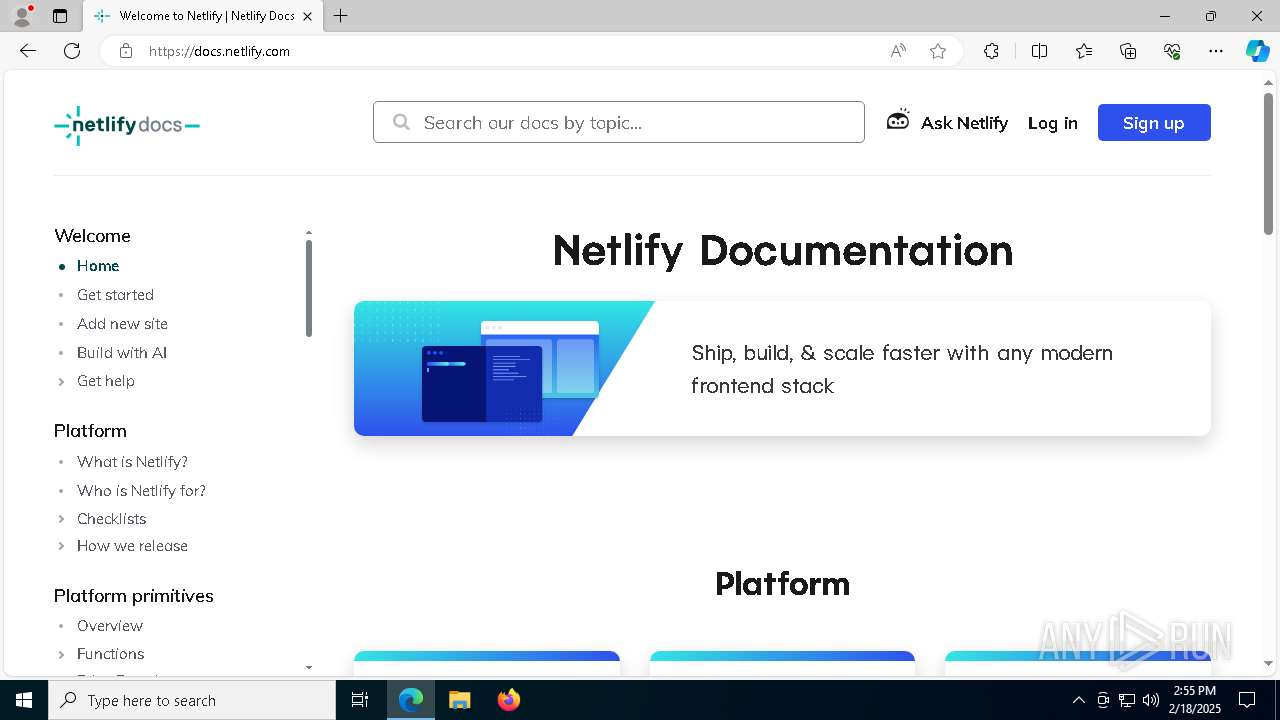Viewport: 1280px width, 720px height.
Task: Focus the Search our docs input
Action: coord(619,122)
